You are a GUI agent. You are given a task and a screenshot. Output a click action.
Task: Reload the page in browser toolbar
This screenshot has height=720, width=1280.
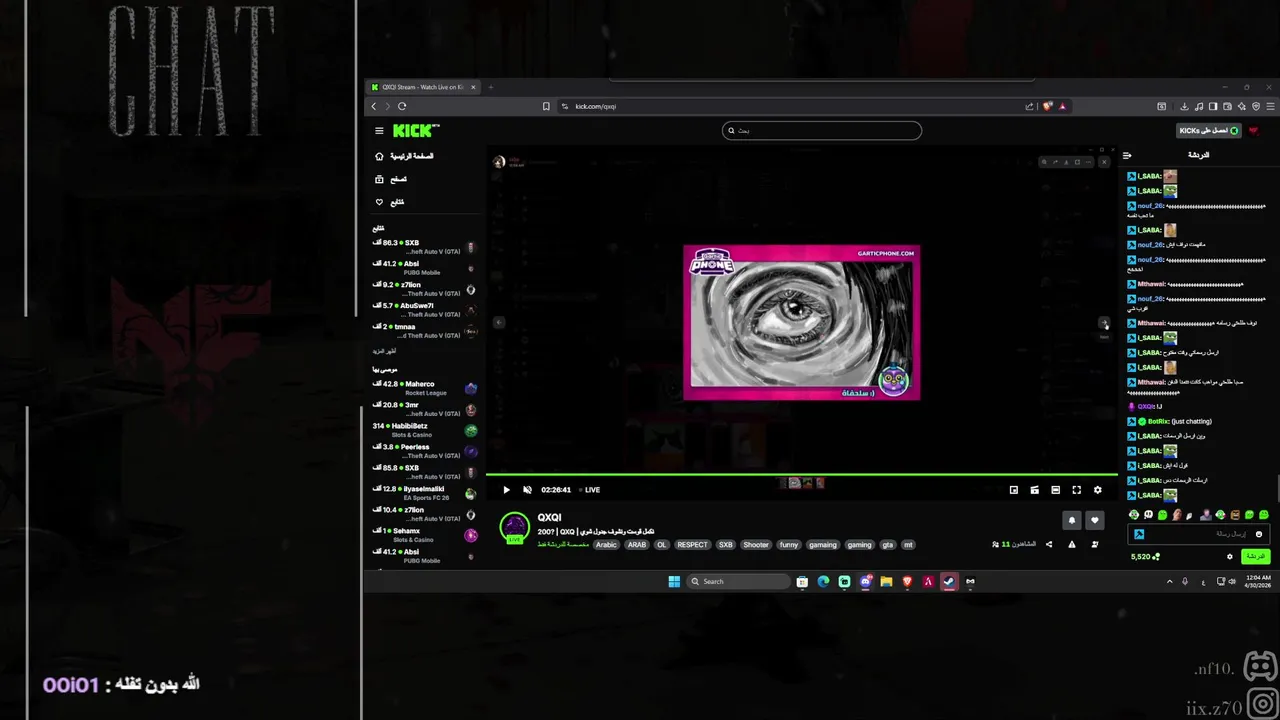pos(402,106)
